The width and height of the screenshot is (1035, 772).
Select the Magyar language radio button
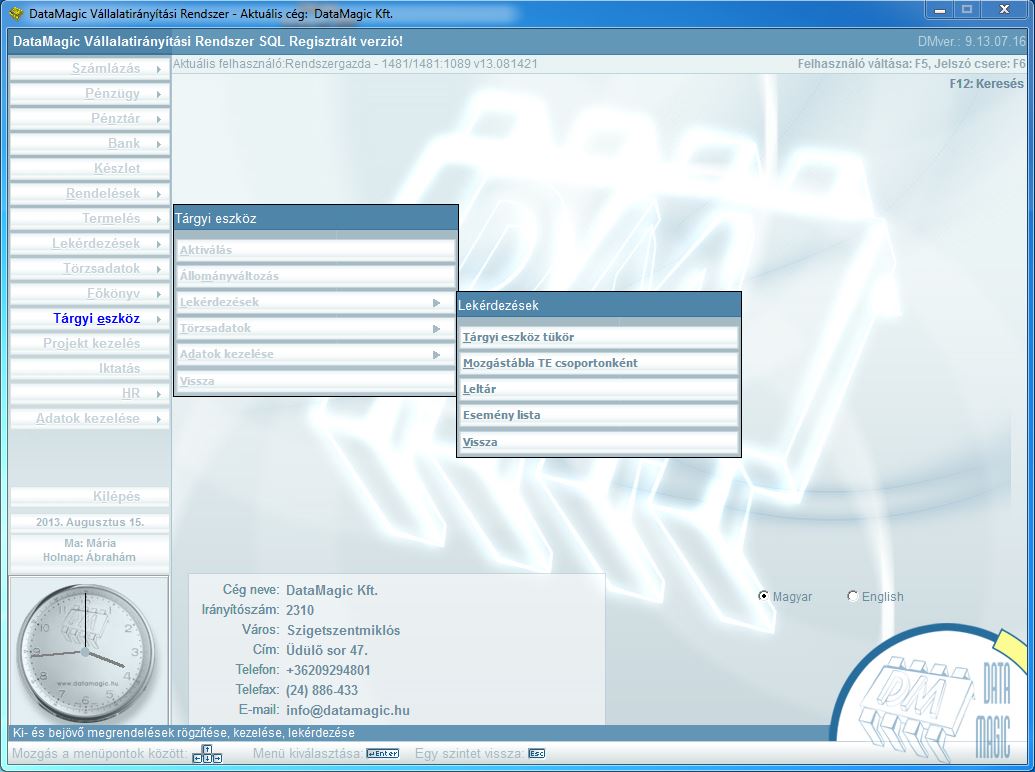tap(764, 596)
